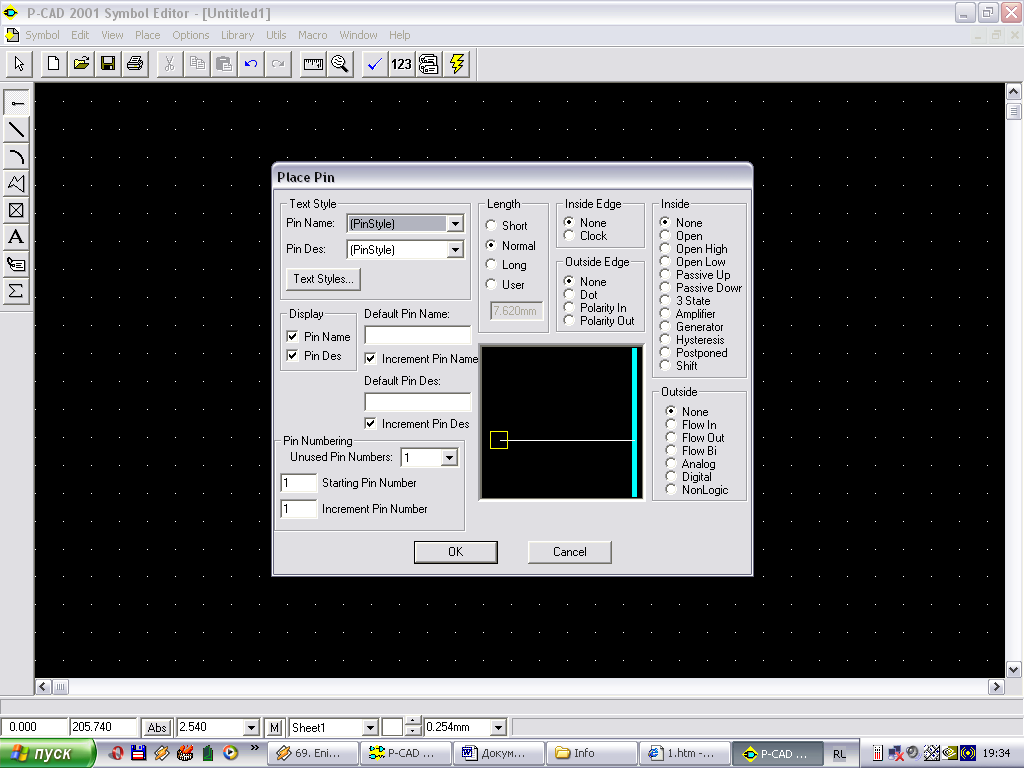Open the Options menu
1024x768 pixels.
pos(191,35)
